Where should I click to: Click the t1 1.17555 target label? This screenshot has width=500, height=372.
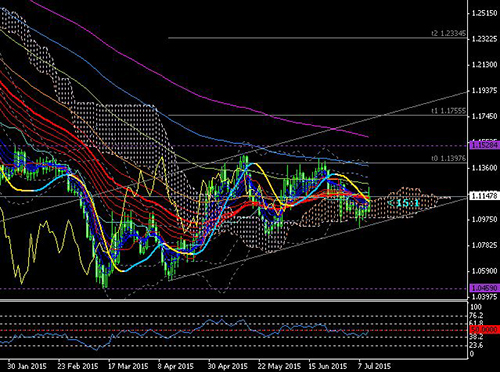pos(448,111)
